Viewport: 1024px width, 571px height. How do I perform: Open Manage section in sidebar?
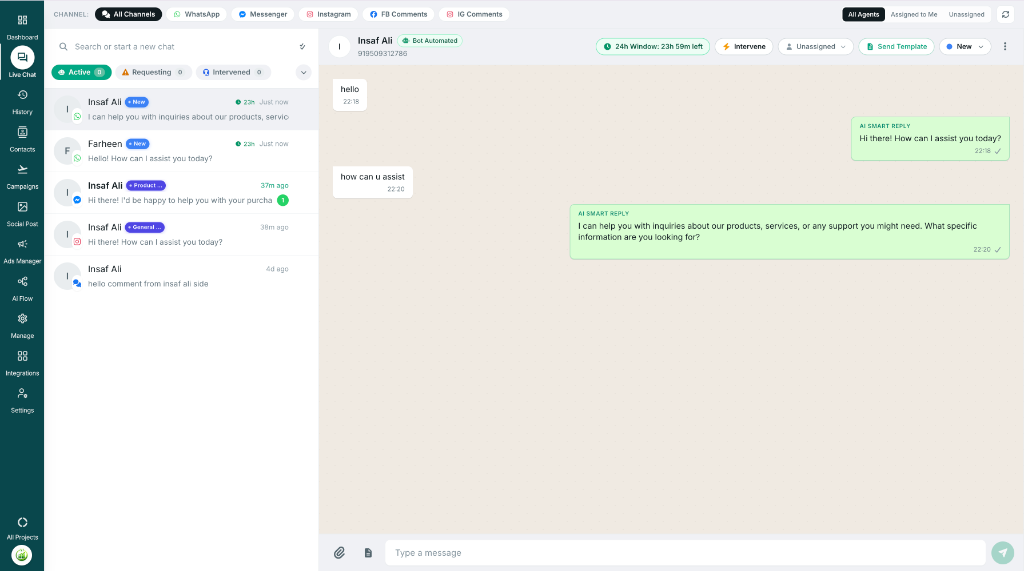click(22, 325)
